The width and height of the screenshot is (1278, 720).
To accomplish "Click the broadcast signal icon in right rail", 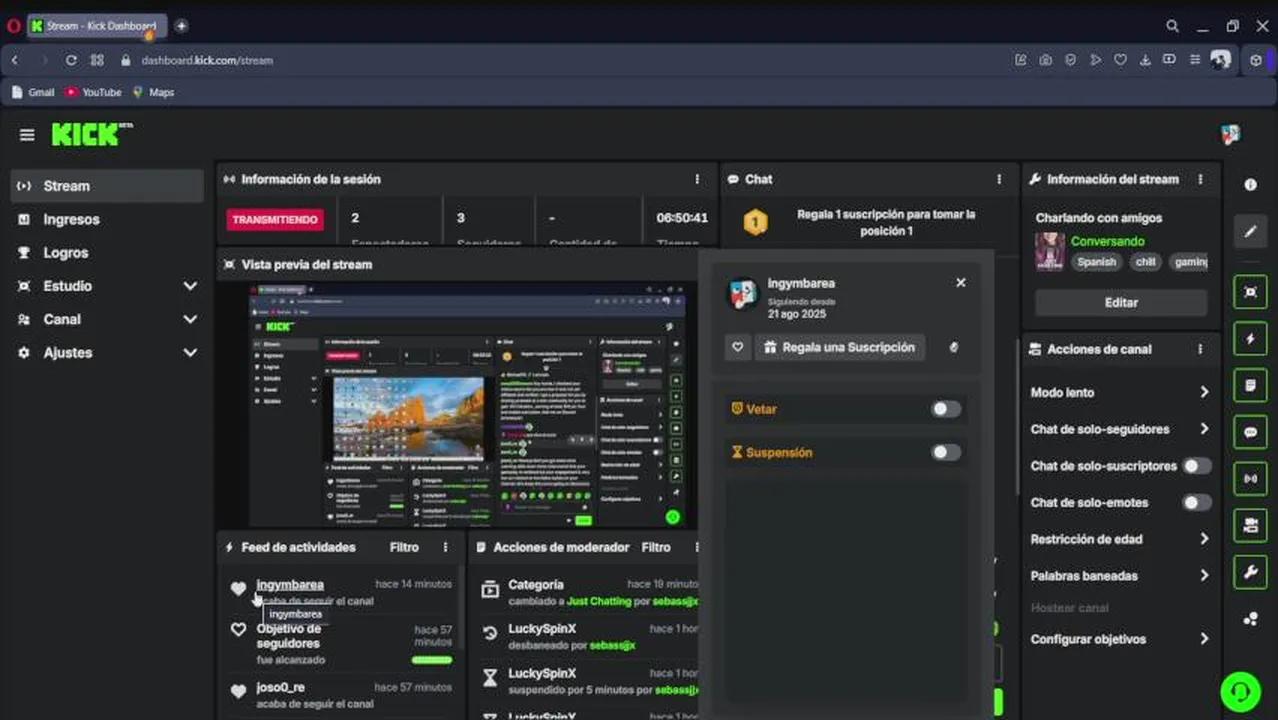I will pos(1250,479).
